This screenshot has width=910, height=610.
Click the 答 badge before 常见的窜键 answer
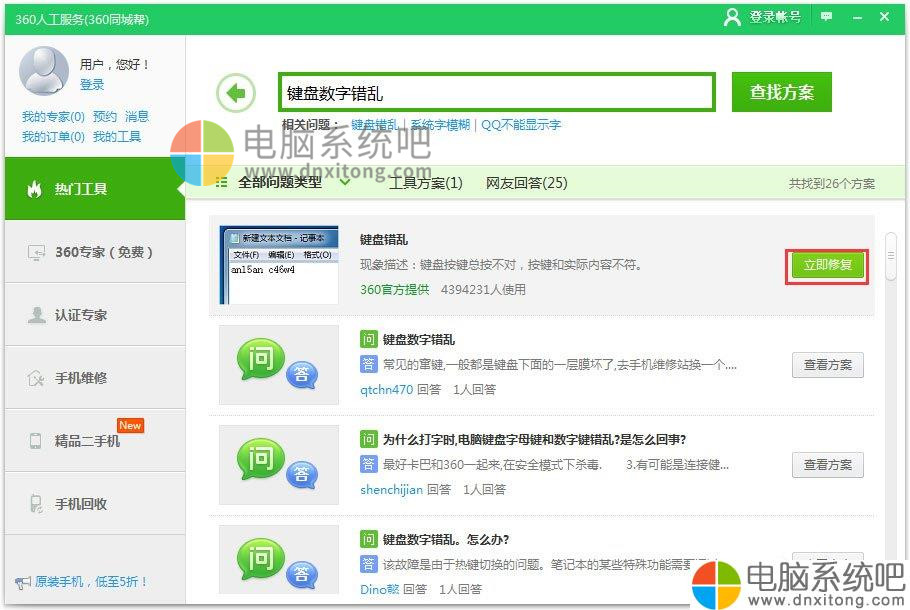(369, 364)
